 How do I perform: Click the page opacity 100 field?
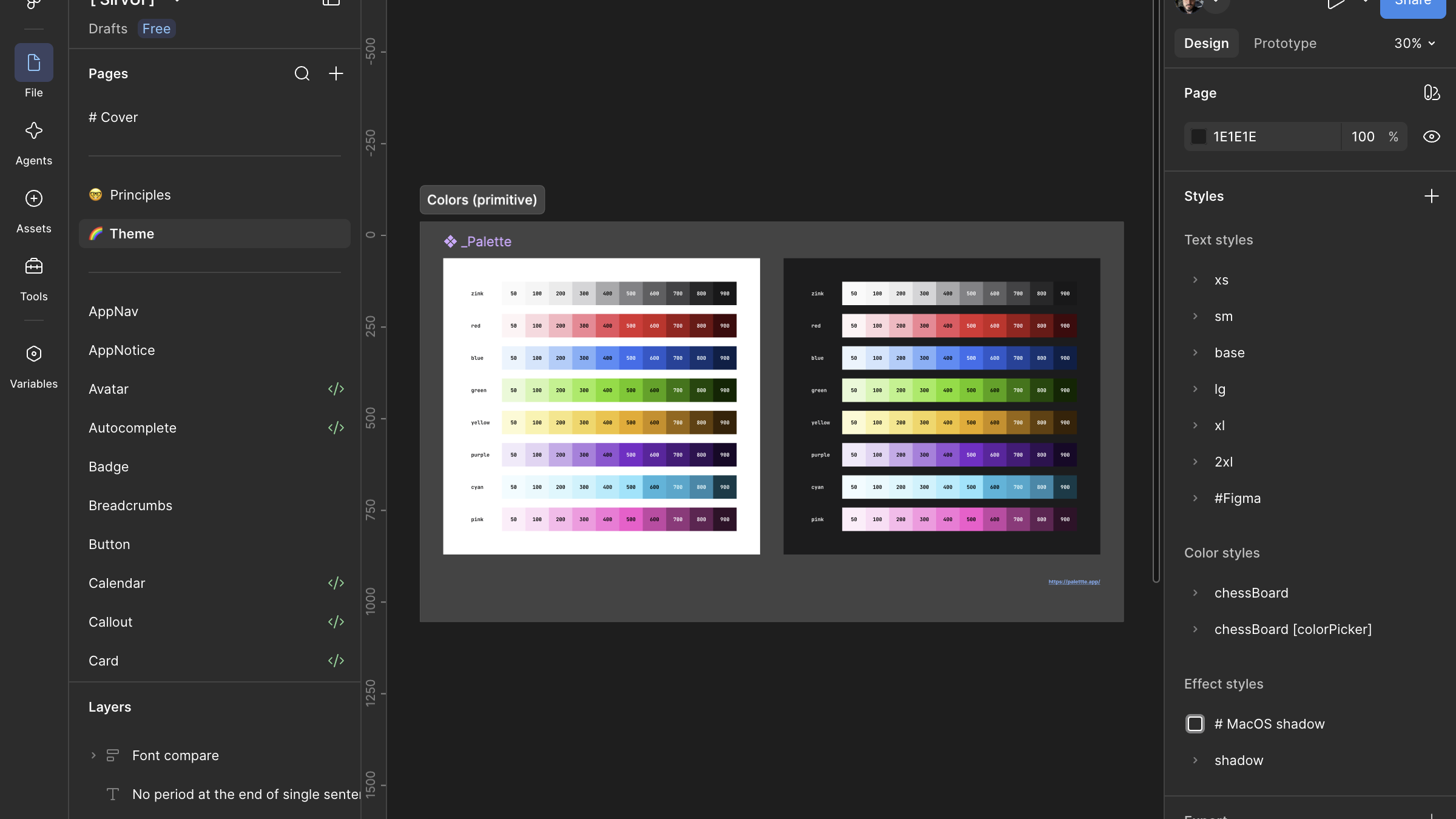coord(1375,136)
